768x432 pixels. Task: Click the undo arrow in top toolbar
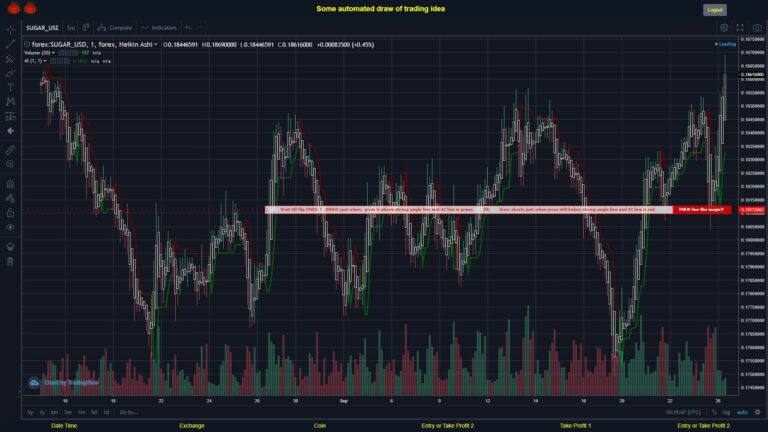(188, 27)
